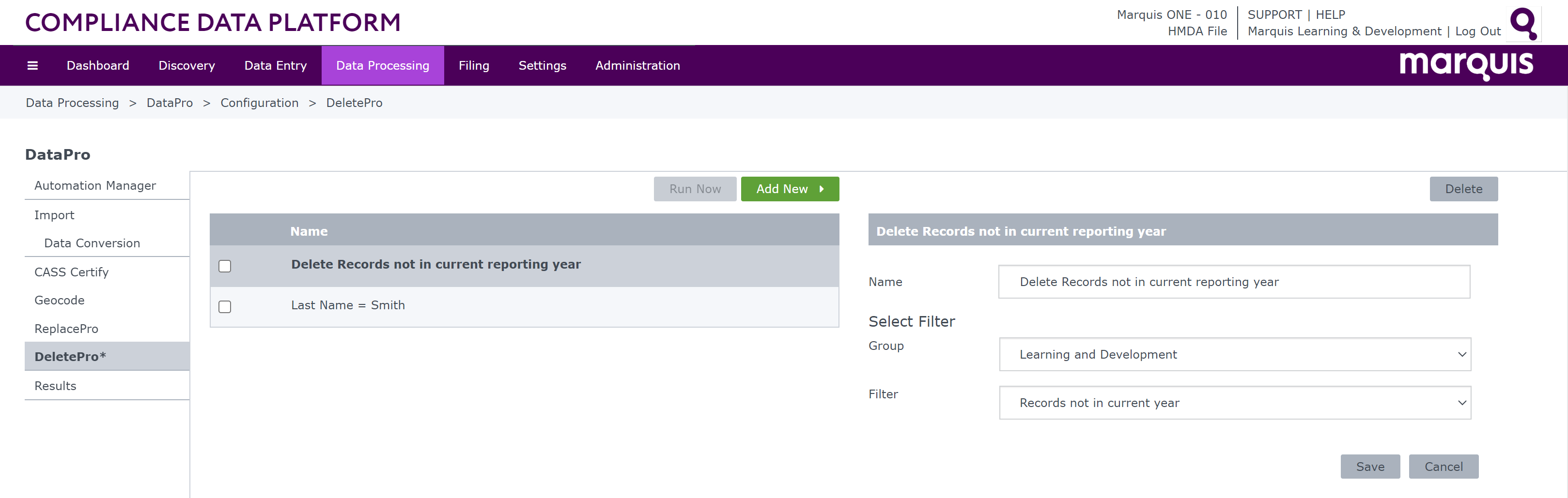
Task: Click the Compliance Data Platform title
Action: [213, 22]
